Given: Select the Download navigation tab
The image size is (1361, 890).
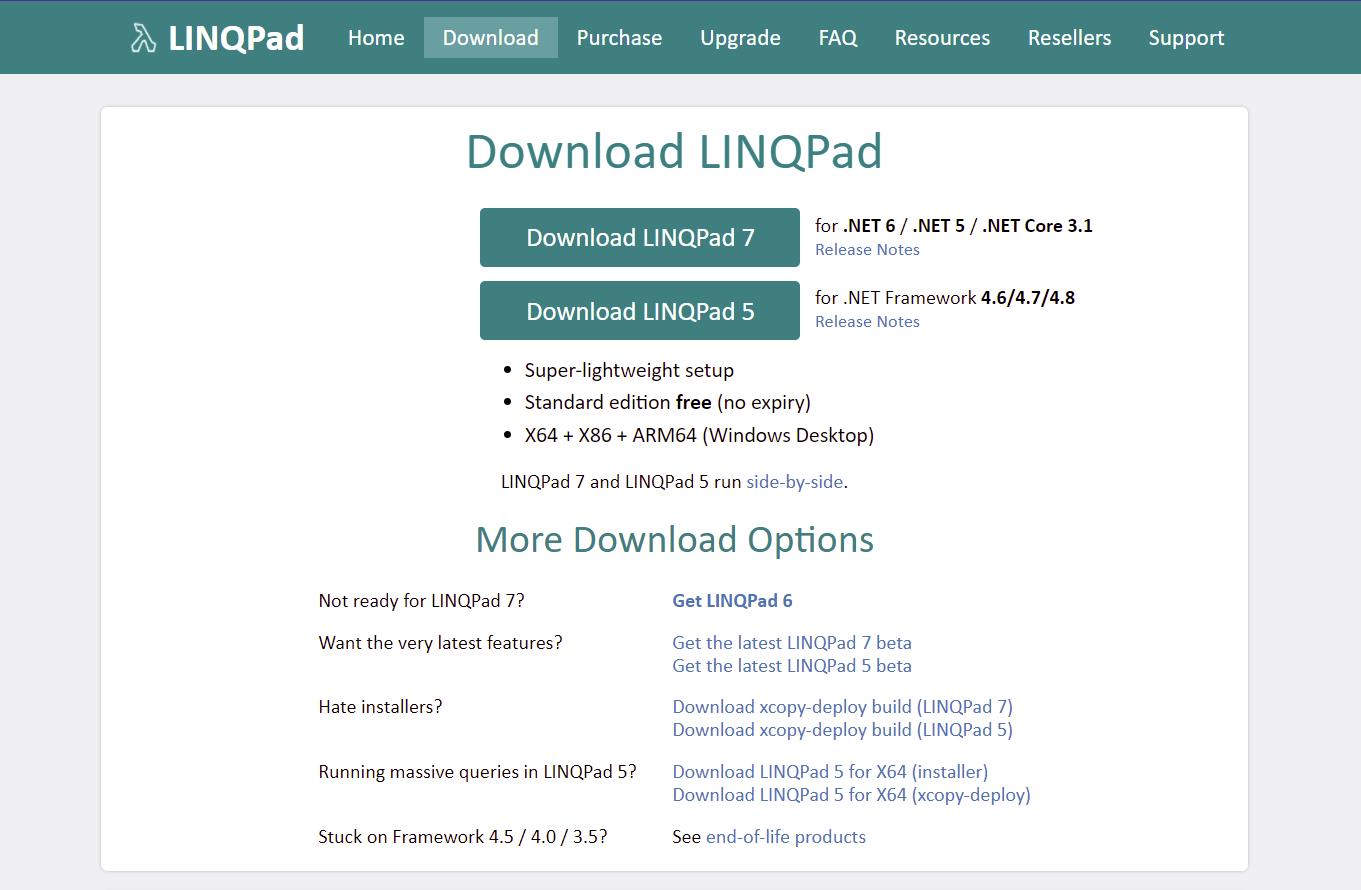Looking at the screenshot, I should [490, 37].
